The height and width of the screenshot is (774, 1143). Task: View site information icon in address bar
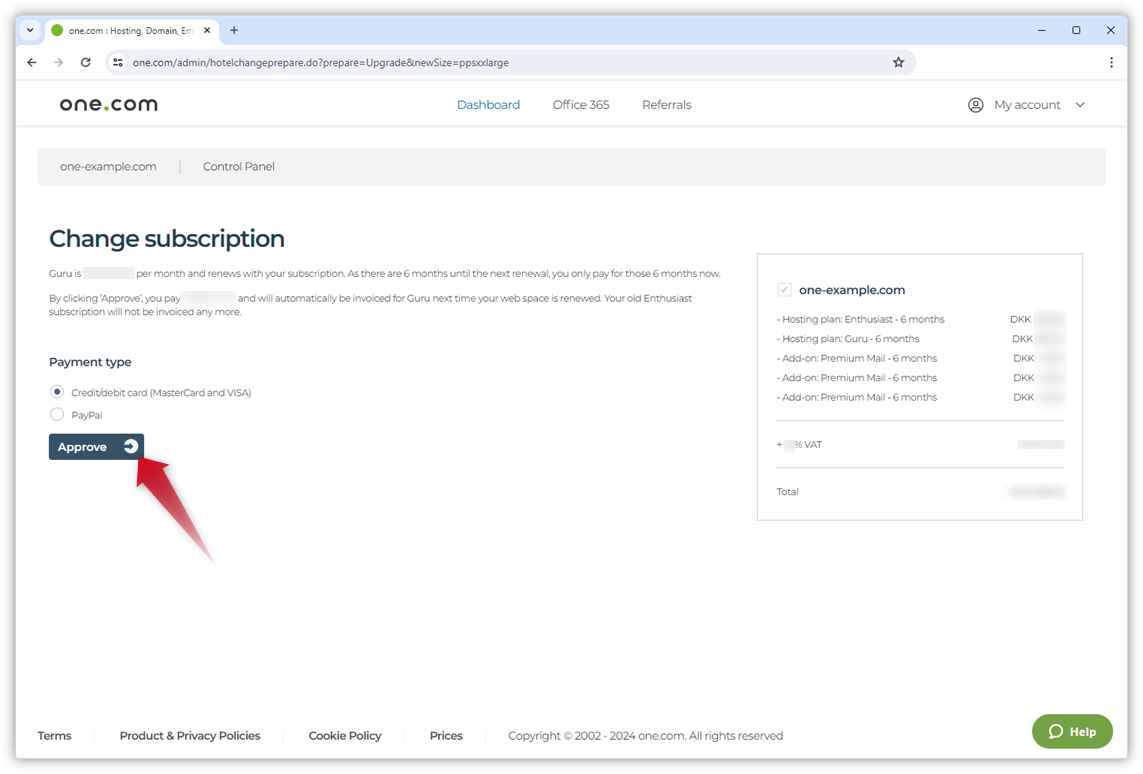coord(117,62)
